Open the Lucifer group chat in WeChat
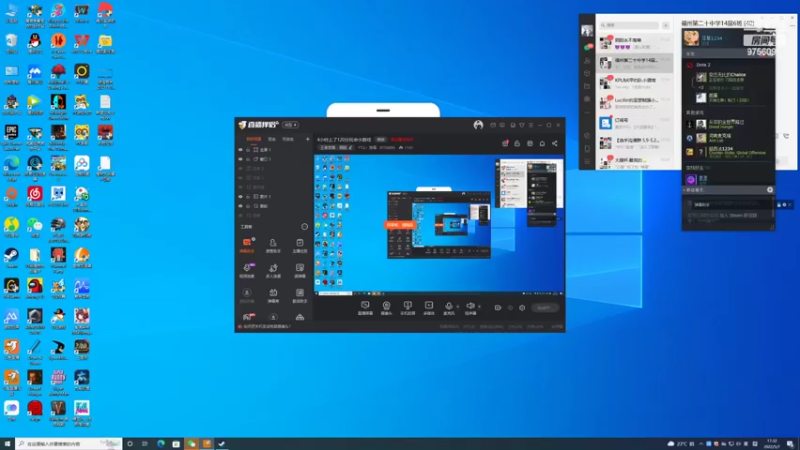Screen dimensions: 800x450 [634, 103]
